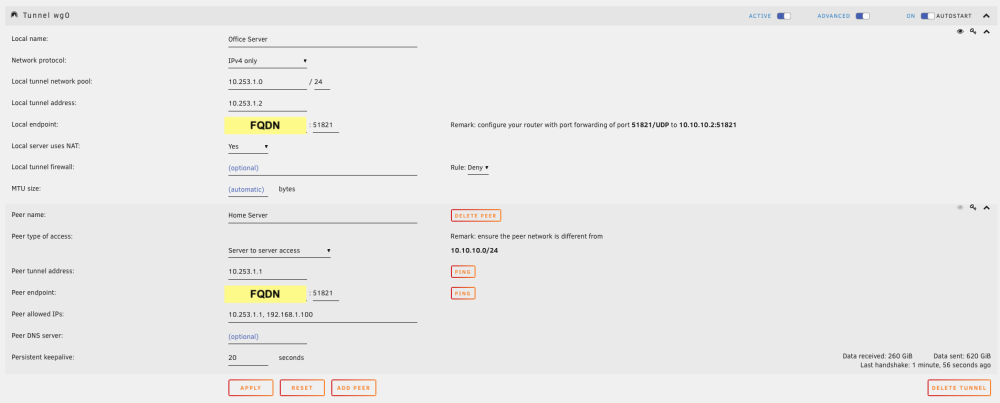Ping the peer tunnel address 10.253.1.1
Screen dimensions: 1000x403
coord(463,272)
